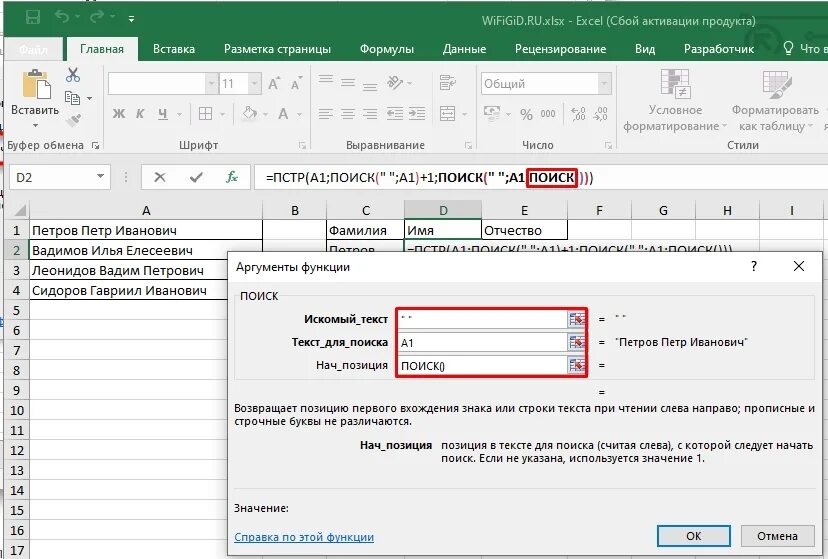This screenshot has height=559, width=828.
Task: Click the Format Painter brush icon
Action: click(73, 120)
